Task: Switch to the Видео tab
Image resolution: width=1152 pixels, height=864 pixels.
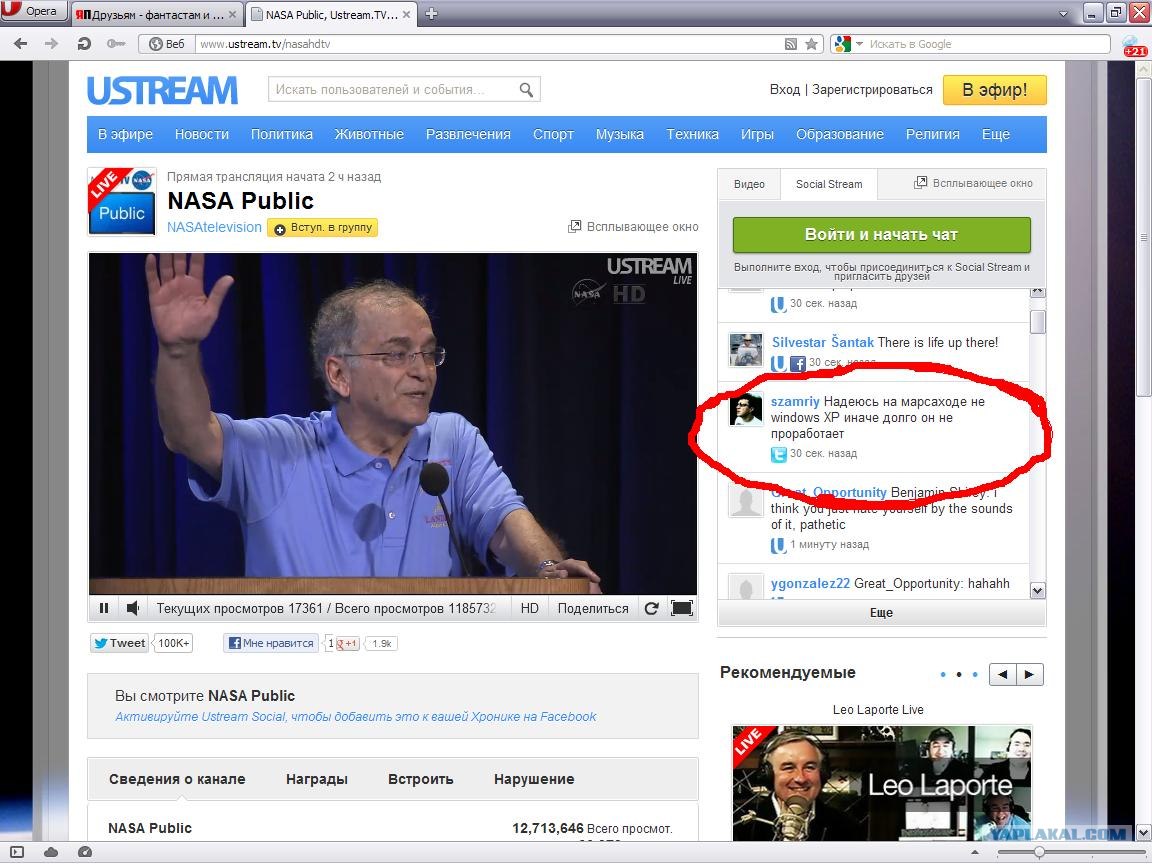Action: [x=749, y=184]
